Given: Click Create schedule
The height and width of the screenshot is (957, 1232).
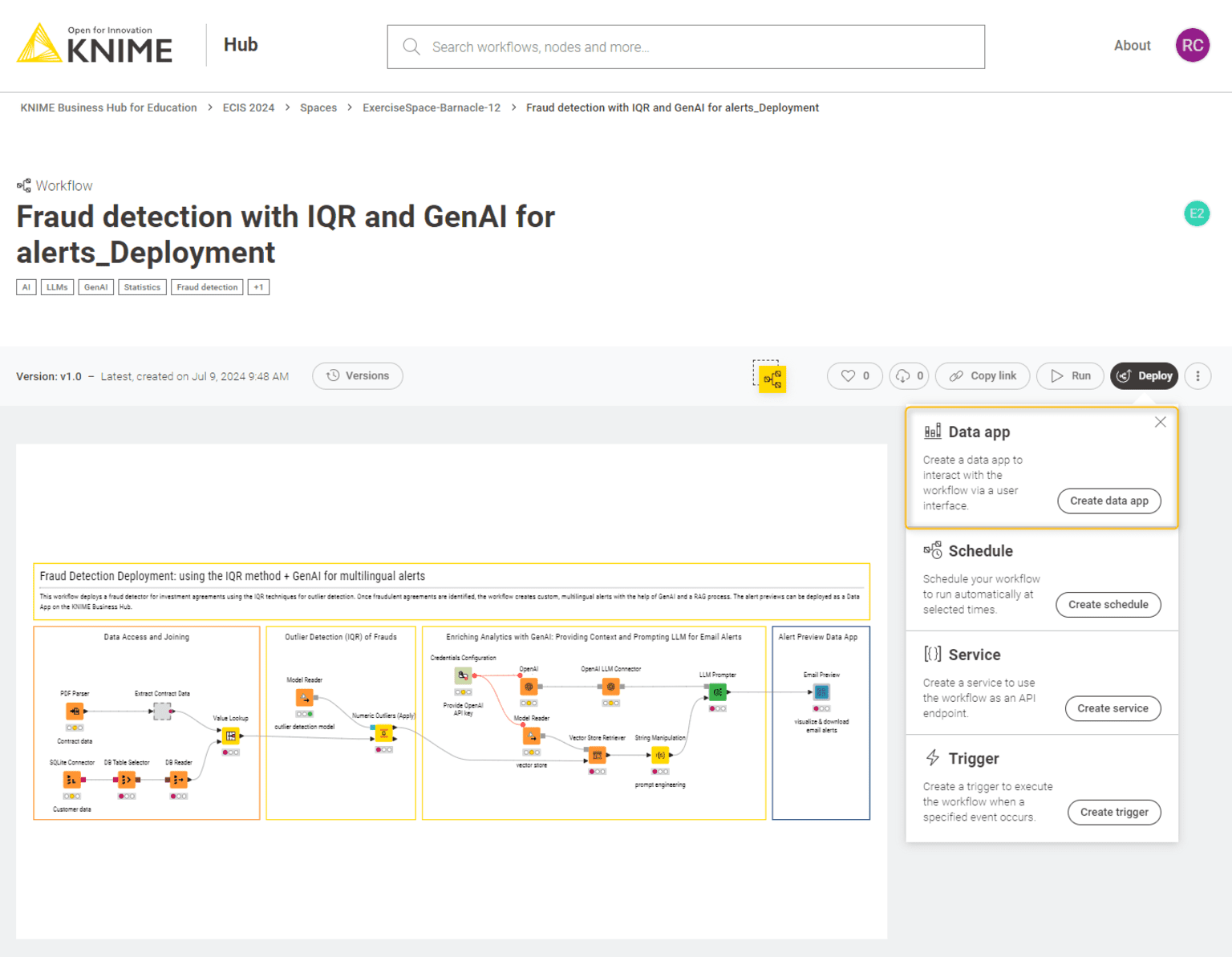Looking at the screenshot, I should coord(1108,604).
